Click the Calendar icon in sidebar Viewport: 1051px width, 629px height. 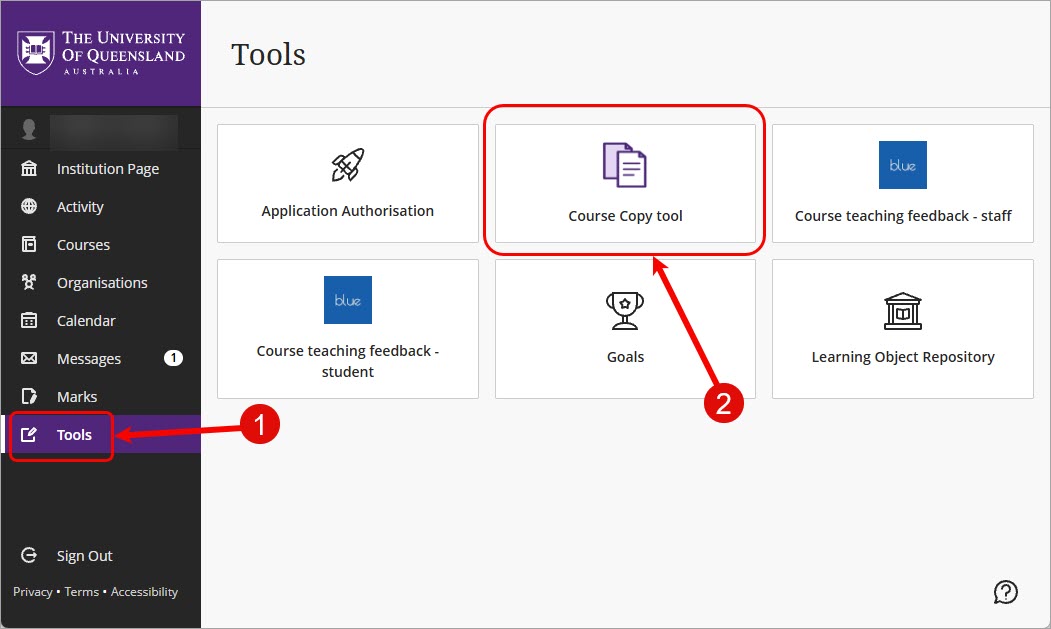click(x=29, y=321)
